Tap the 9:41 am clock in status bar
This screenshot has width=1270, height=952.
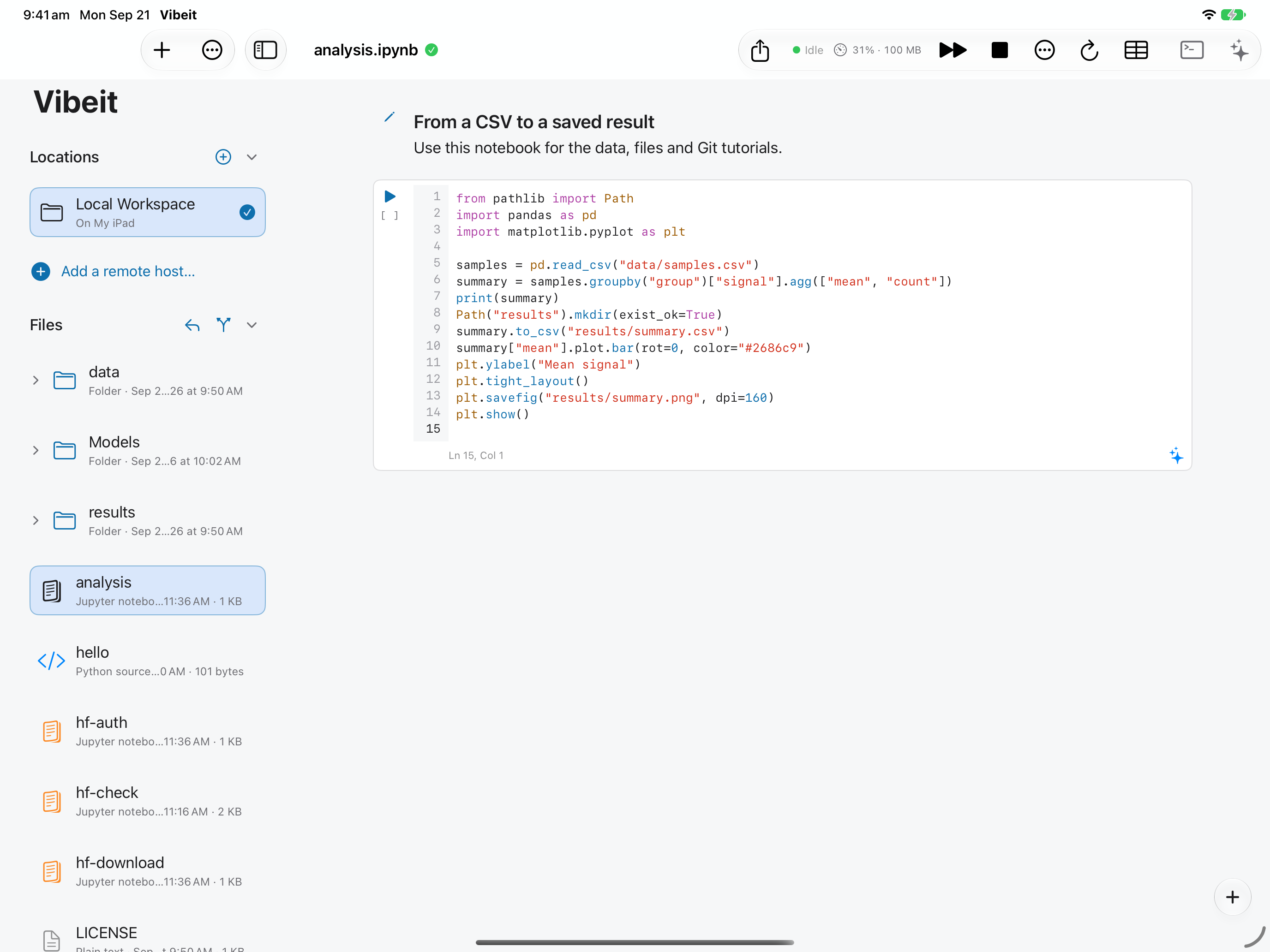point(47,14)
